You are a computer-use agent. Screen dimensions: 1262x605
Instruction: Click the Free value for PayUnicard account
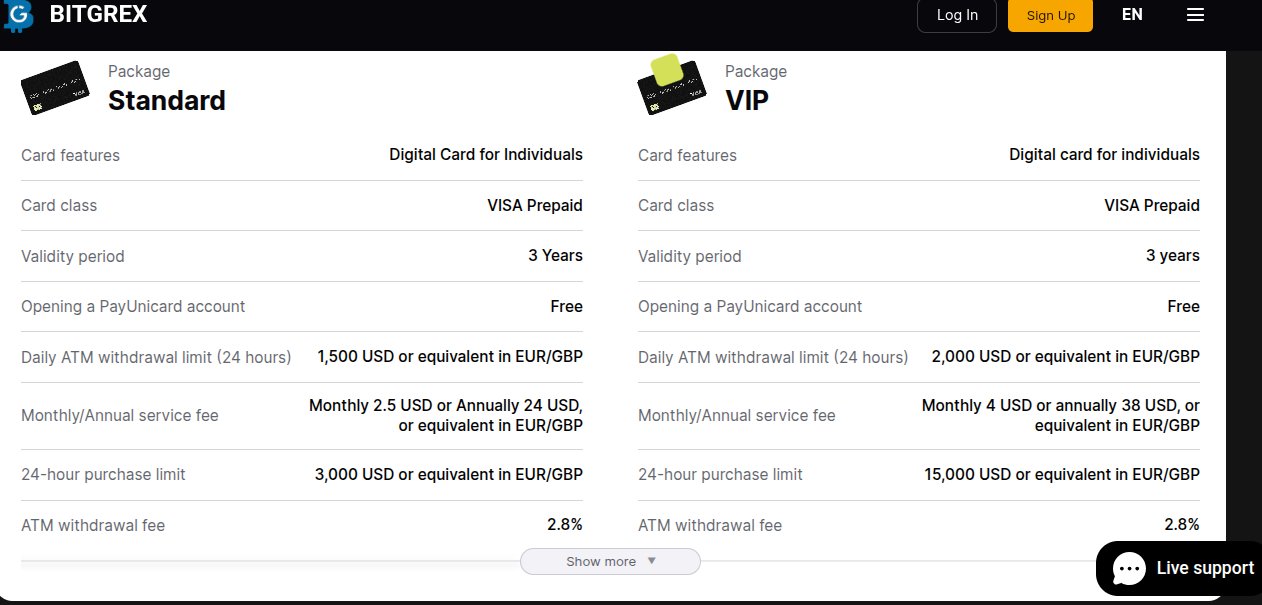coord(566,306)
